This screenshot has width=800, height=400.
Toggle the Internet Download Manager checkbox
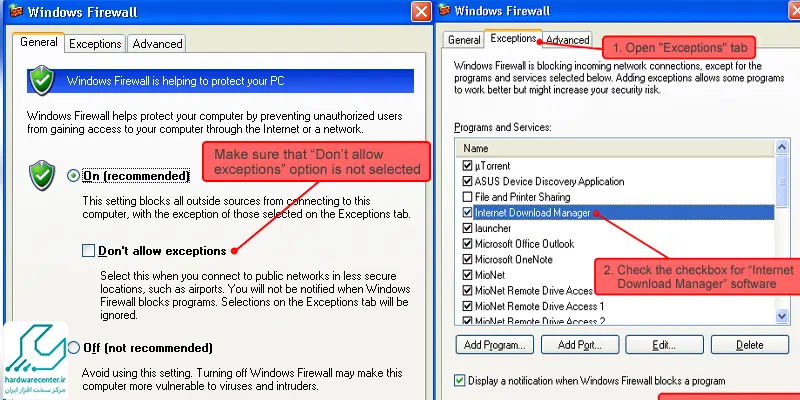click(x=467, y=213)
